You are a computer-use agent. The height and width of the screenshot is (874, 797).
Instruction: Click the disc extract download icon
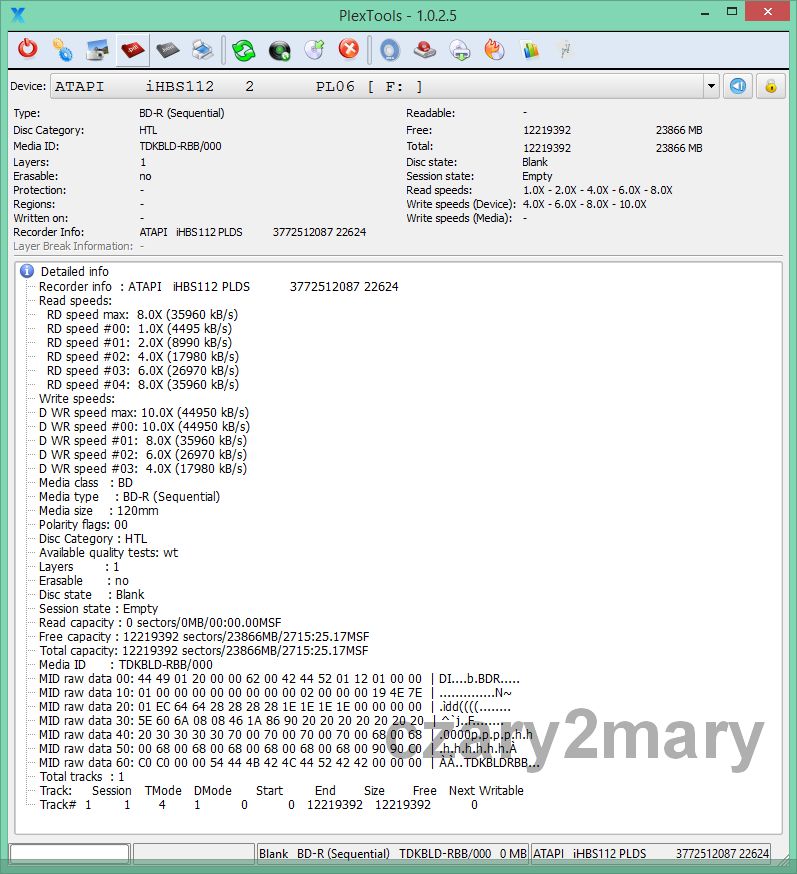point(460,50)
